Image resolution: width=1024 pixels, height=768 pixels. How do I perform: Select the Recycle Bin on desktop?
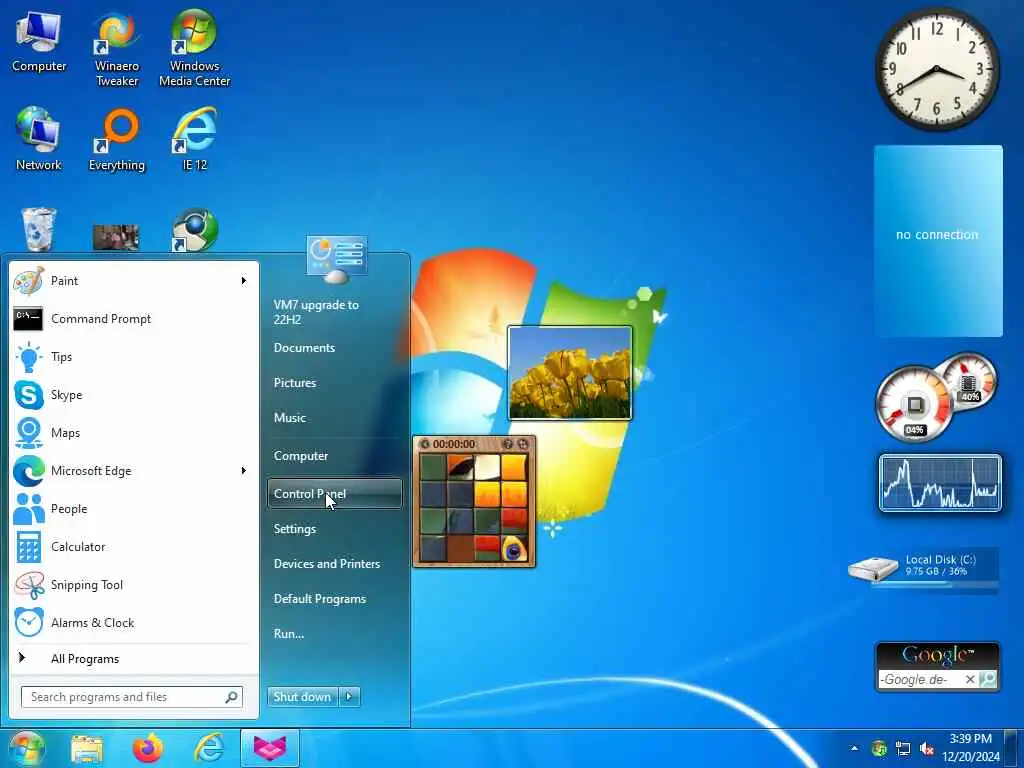coord(39,229)
